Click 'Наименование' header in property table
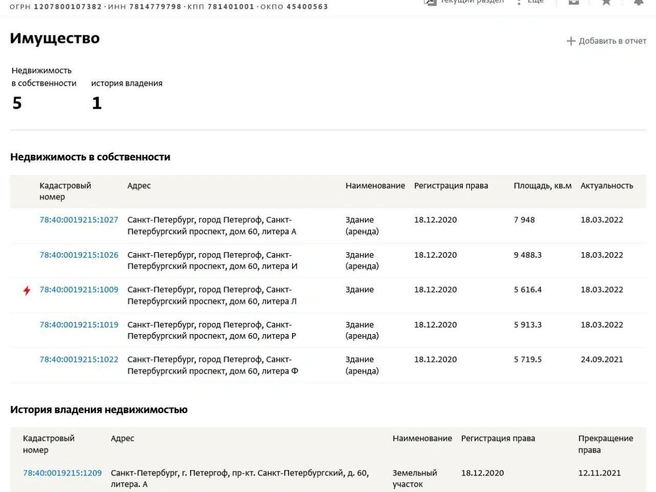The width and height of the screenshot is (656, 492). pos(375,186)
